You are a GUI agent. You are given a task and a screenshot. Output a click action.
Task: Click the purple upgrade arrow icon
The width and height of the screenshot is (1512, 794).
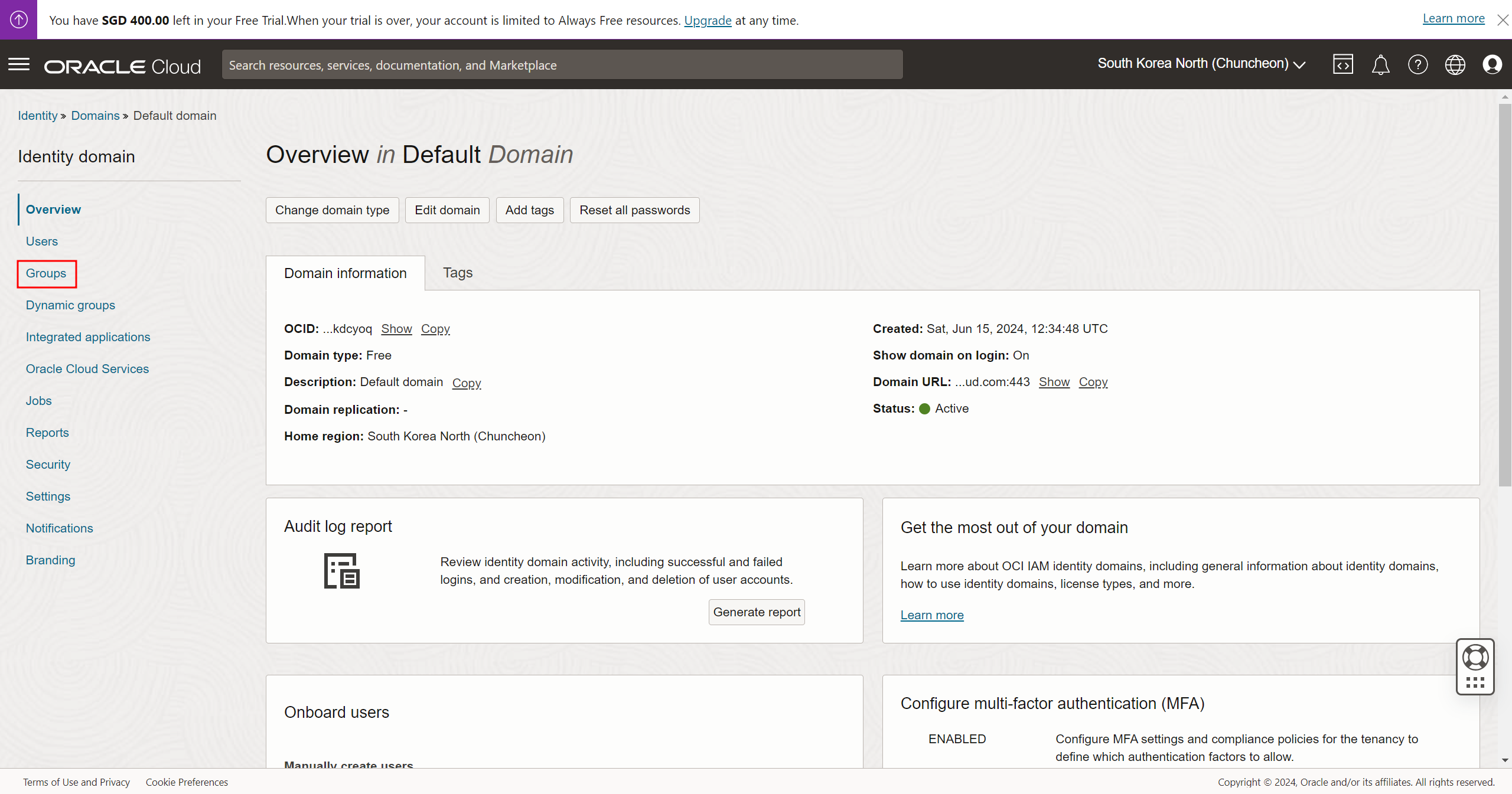click(18, 19)
